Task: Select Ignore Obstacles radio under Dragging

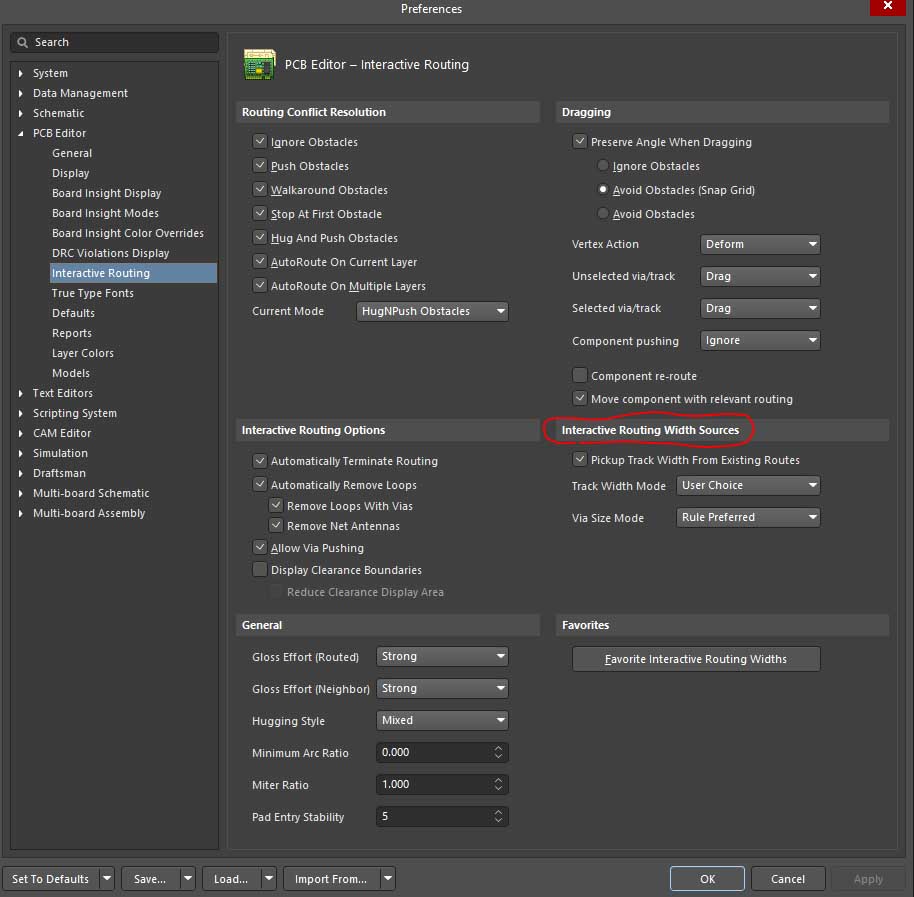Action: [x=602, y=166]
